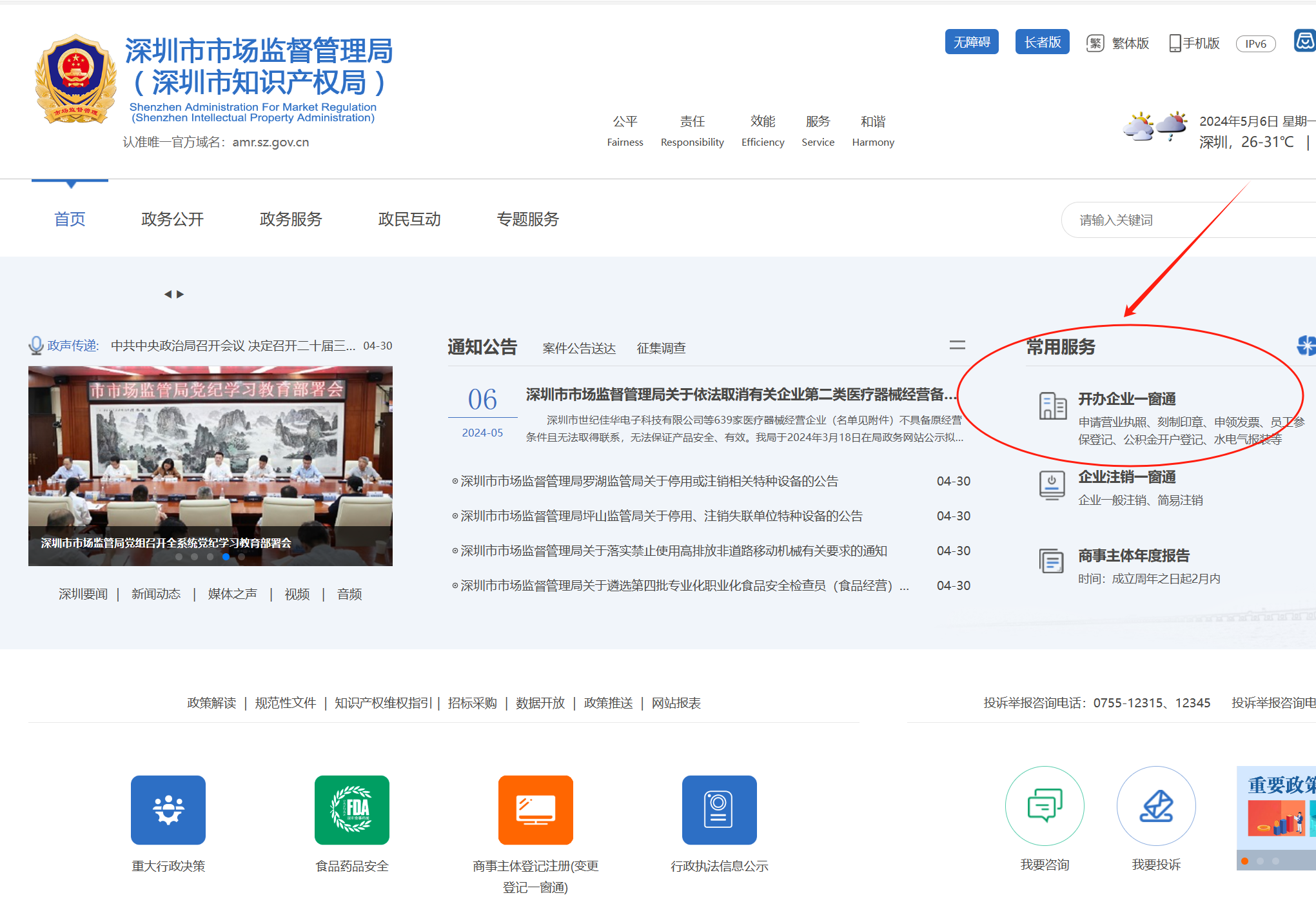Toggle 无障碍 accessibility mode
Viewport: 1316px width, 913px height.
[972, 42]
